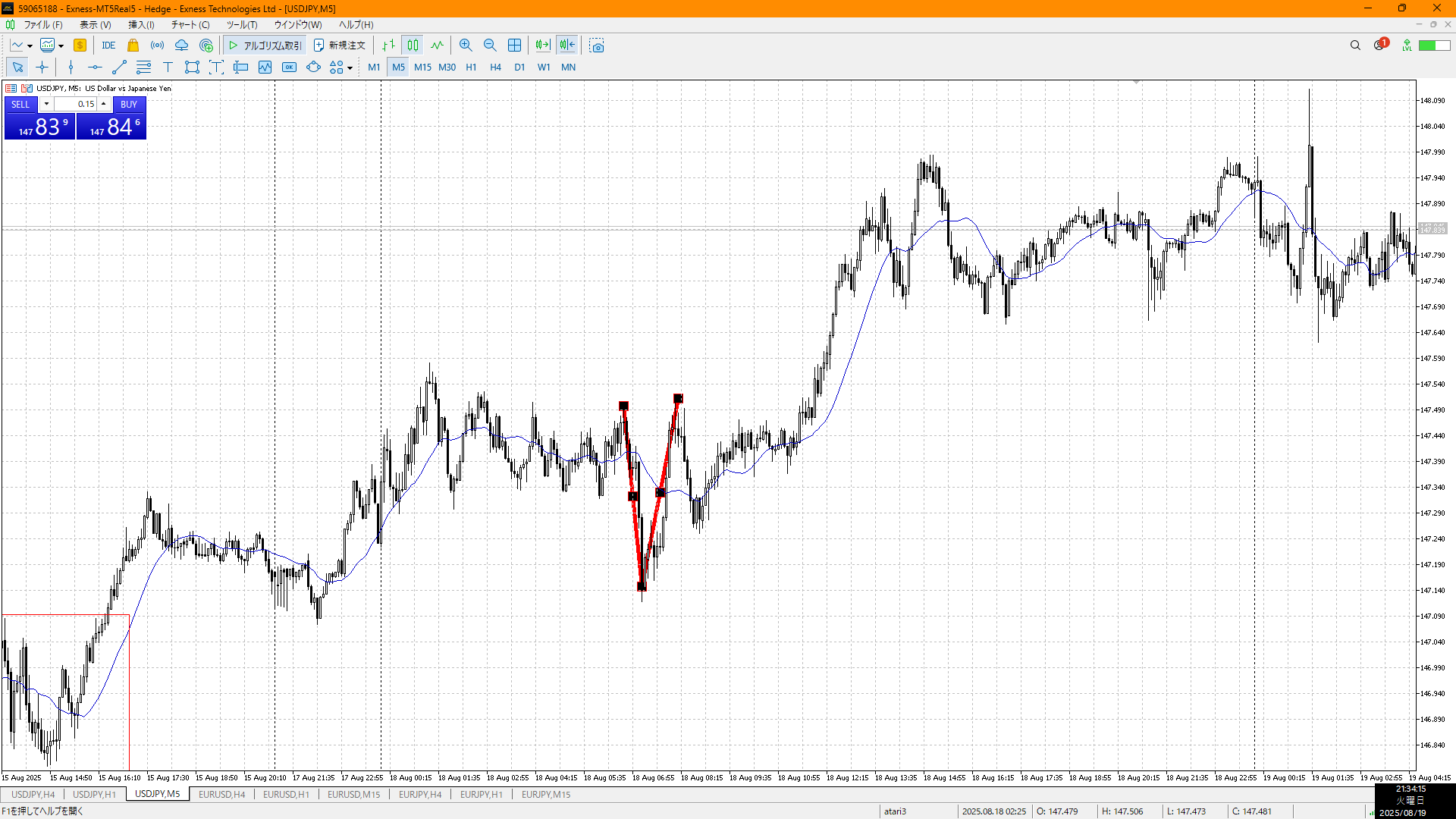Switch chart to candlestick mode
Screen dimensions: 1456x819
(413, 45)
